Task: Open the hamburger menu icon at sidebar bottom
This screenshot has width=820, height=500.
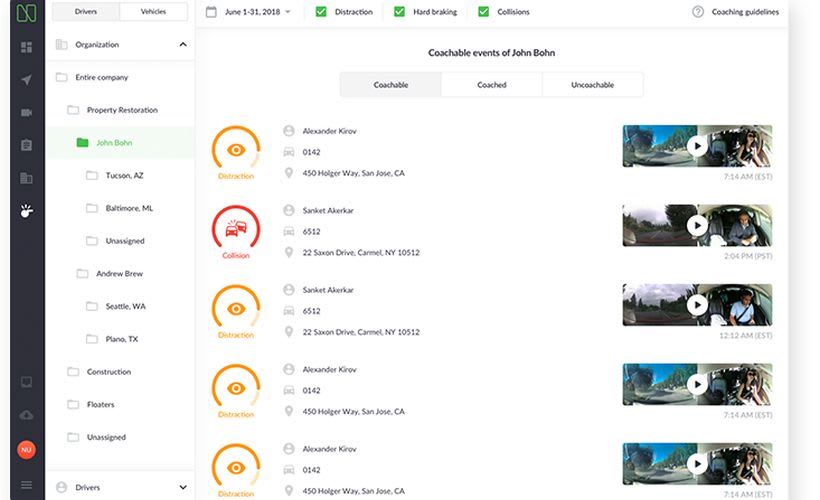Action: pos(26,485)
